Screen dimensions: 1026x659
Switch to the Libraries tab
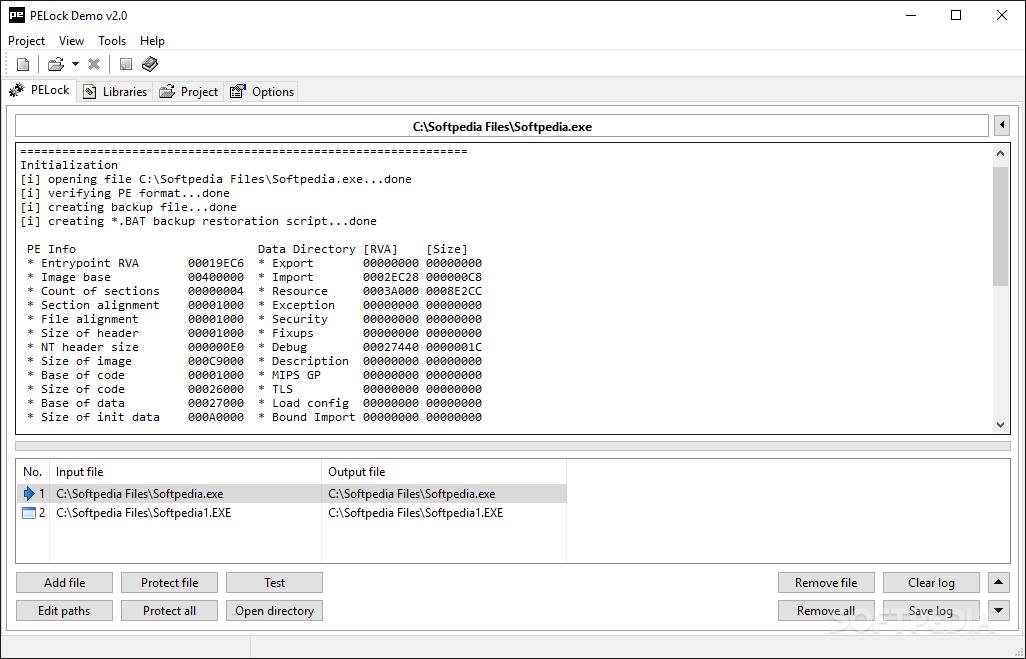point(115,92)
